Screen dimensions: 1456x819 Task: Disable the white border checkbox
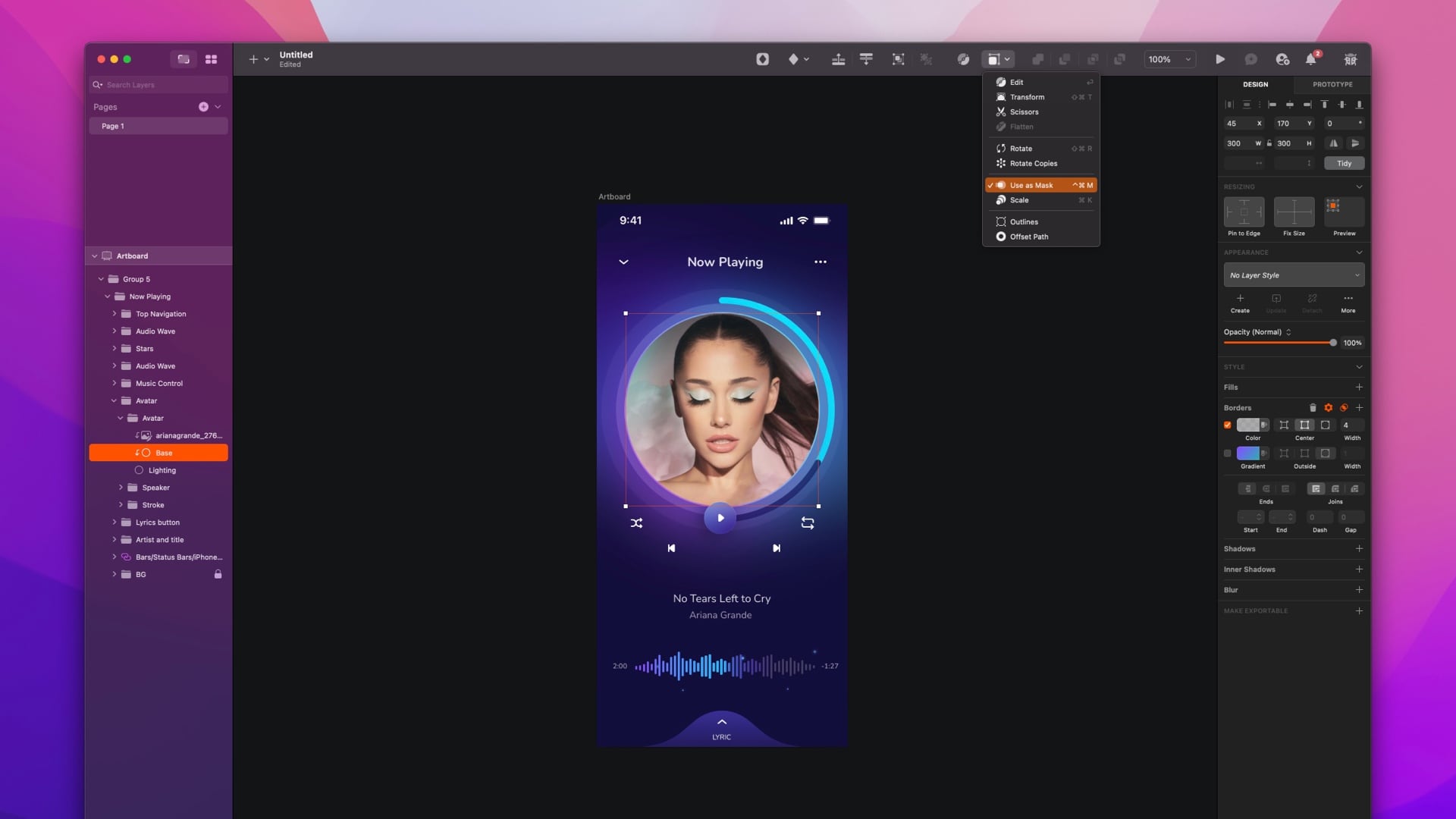click(1228, 425)
